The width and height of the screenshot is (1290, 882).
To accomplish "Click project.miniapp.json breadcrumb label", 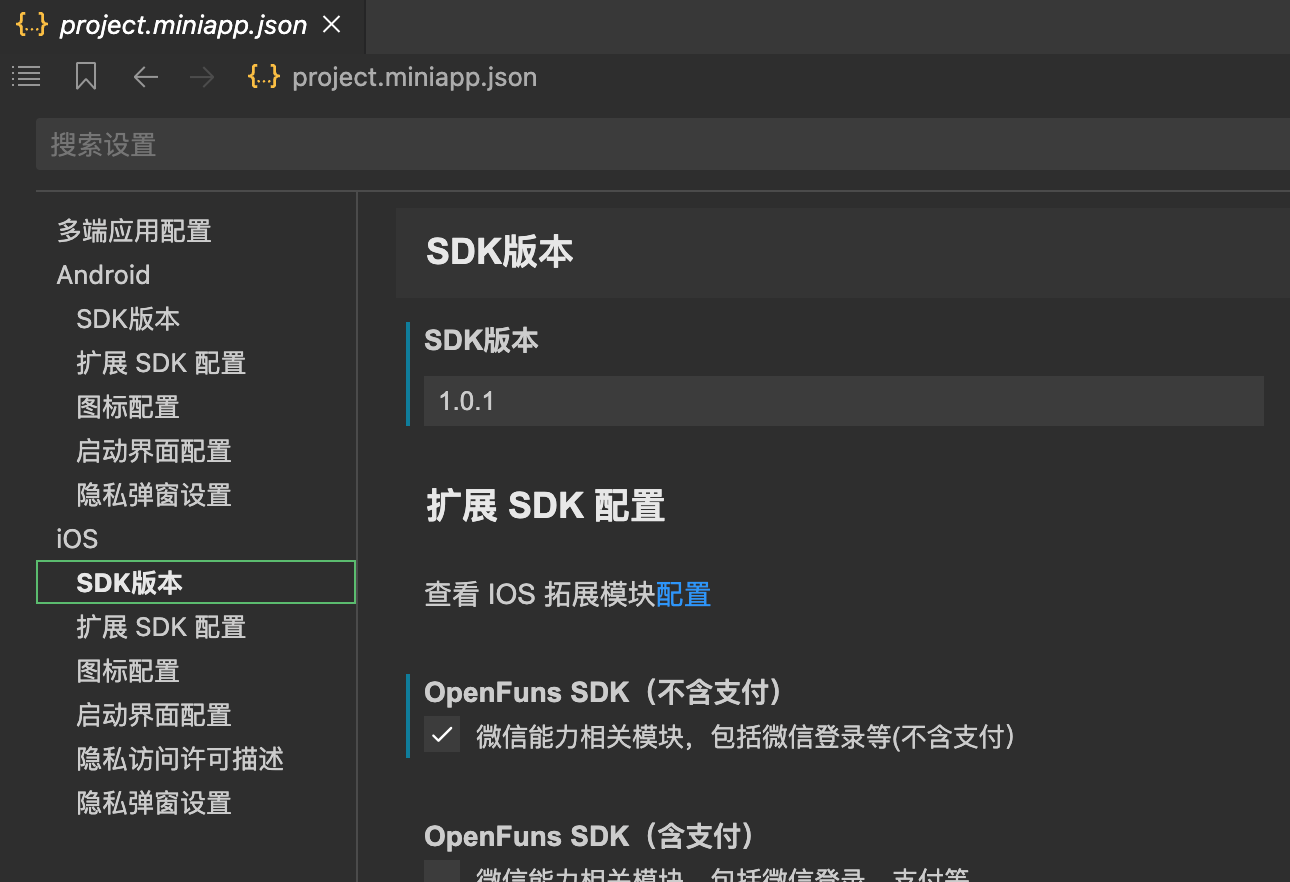I will pyautogui.click(x=414, y=77).
